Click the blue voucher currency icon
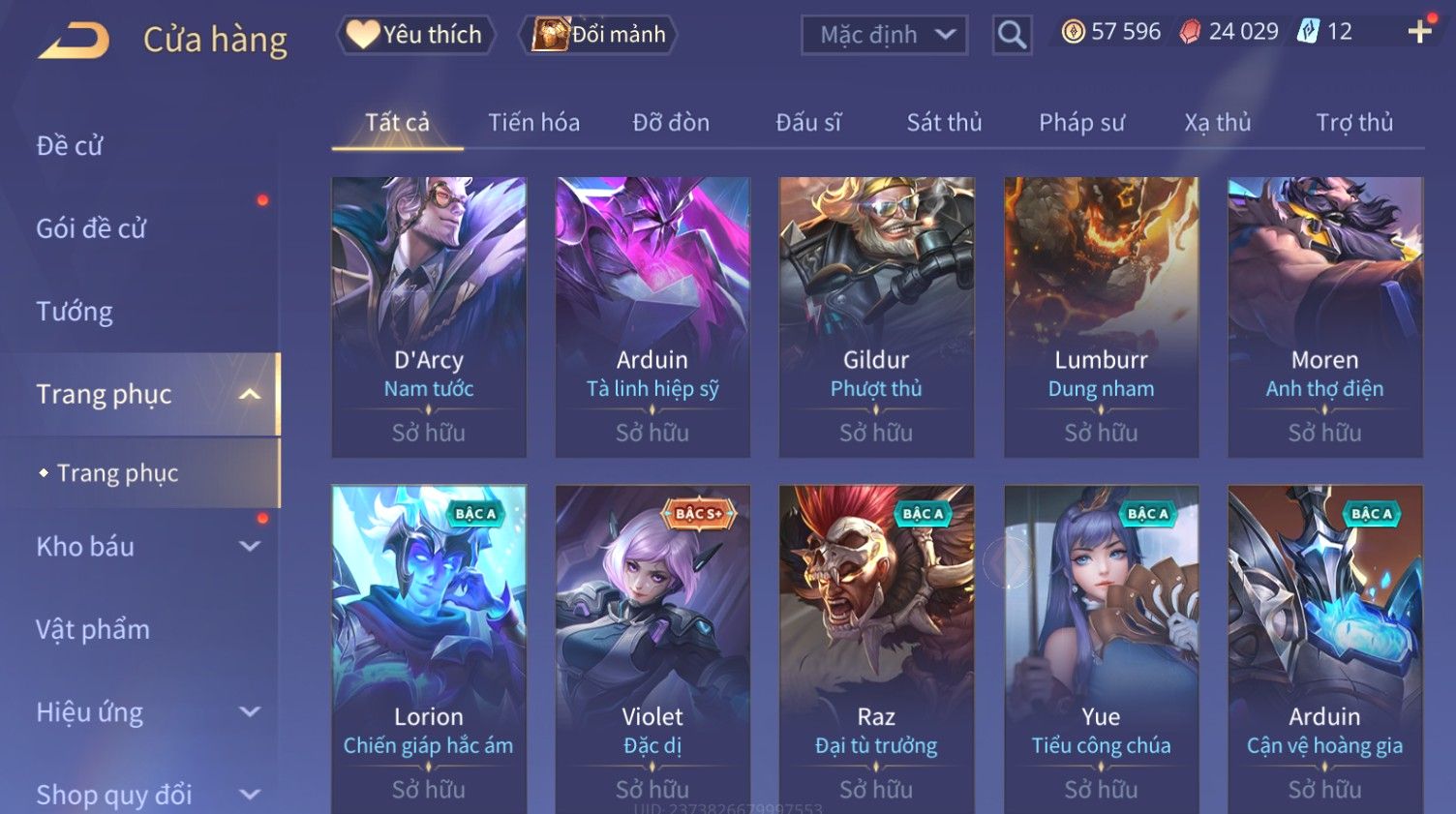Image resolution: width=1456 pixels, height=814 pixels. coord(1308,32)
